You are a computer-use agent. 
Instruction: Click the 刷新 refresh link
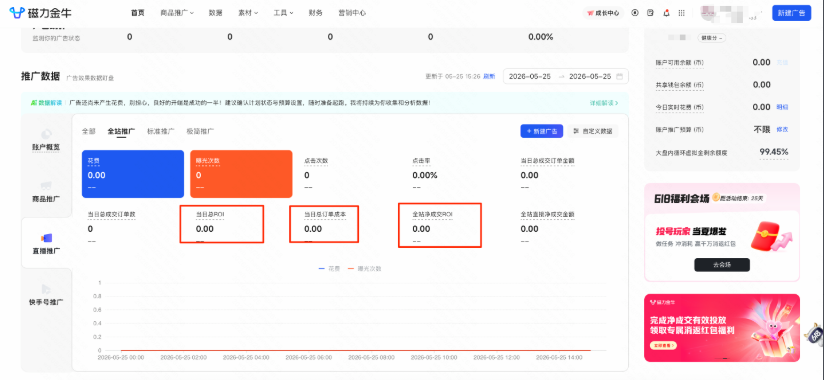point(489,76)
